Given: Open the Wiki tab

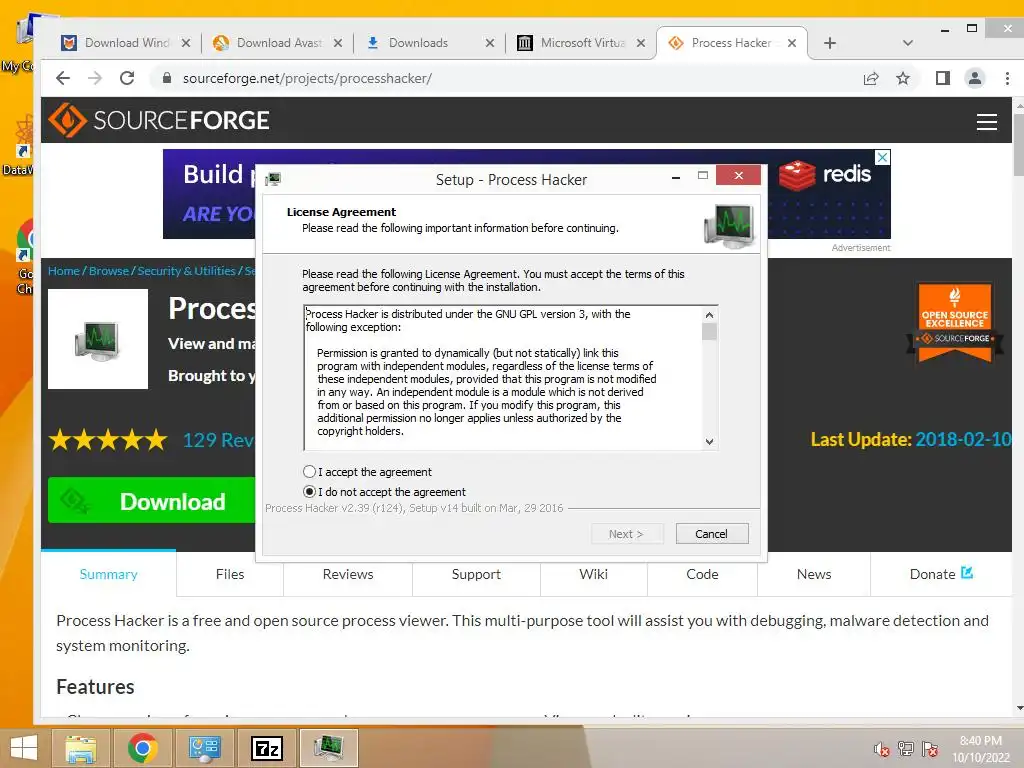Looking at the screenshot, I should 594,574.
